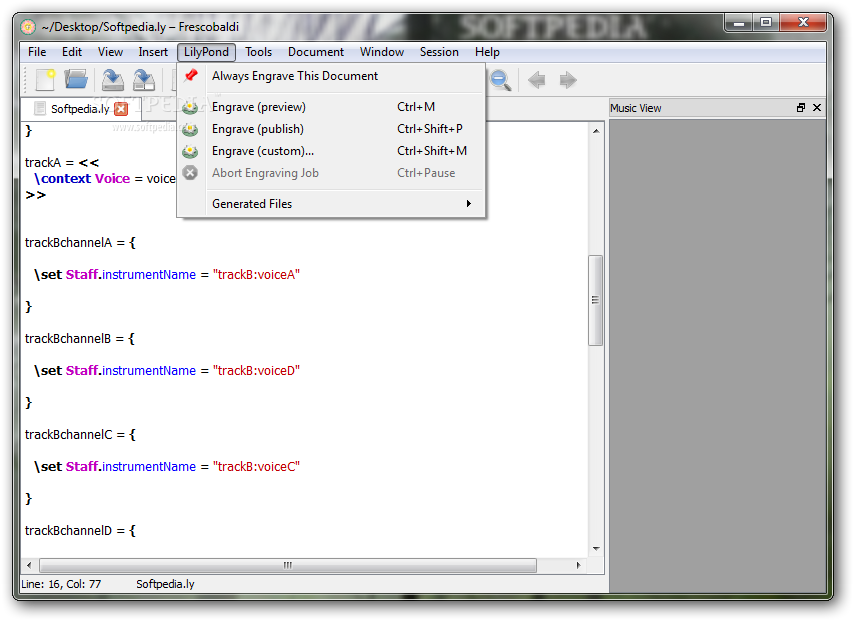The width and height of the screenshot is (854, 621).
Task: Click the vertical scrollbar up arrow
Action: 596,131
